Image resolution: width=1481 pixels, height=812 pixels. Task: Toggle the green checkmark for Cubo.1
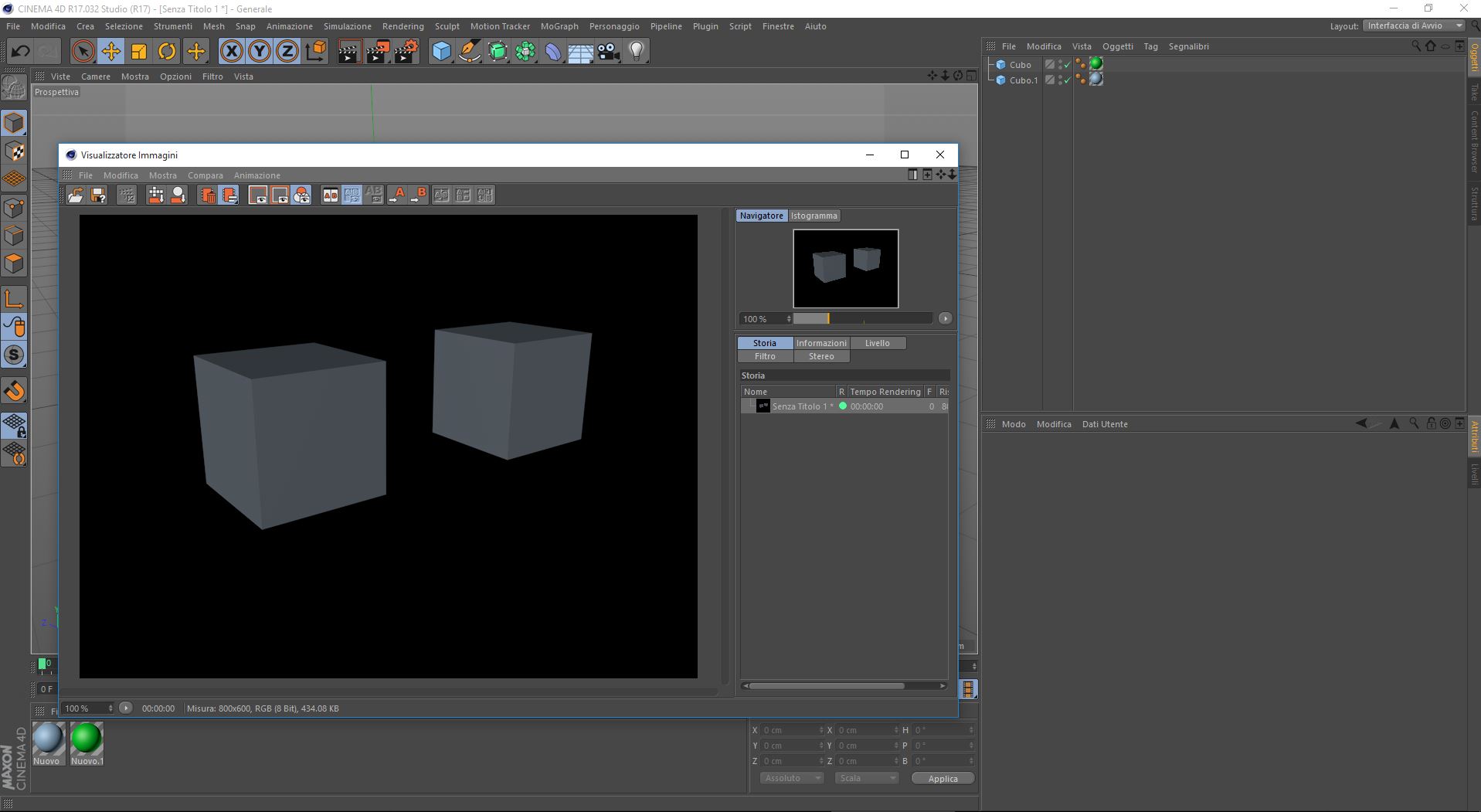click(x=1067, y=81)
